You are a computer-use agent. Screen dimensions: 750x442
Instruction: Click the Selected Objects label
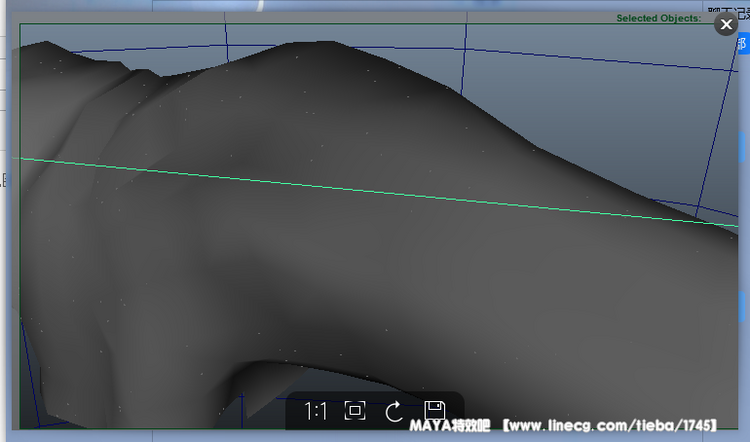(658, 19)
